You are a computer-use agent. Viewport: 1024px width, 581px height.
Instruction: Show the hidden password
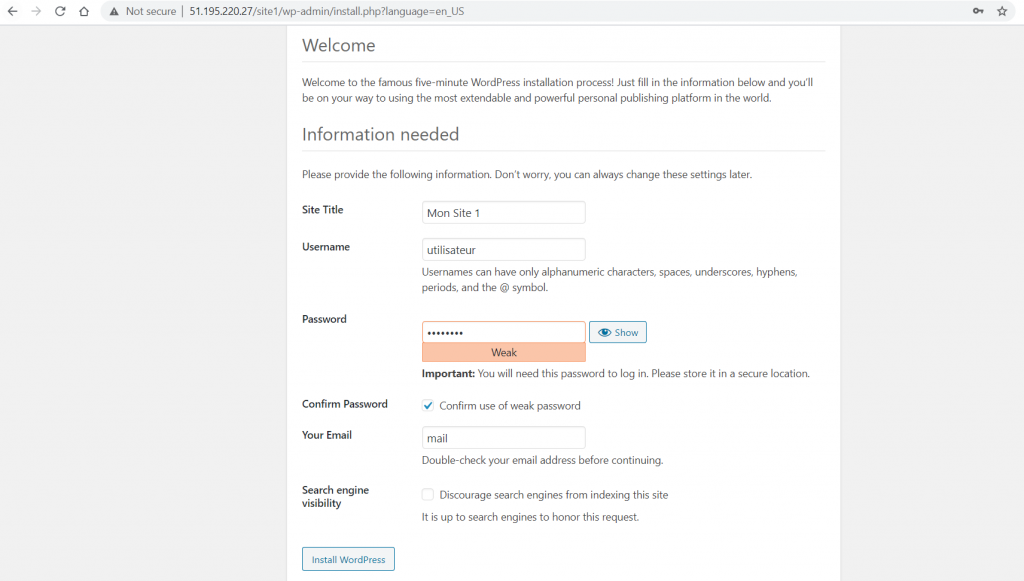pyautogui.click(x=618, y=332)
